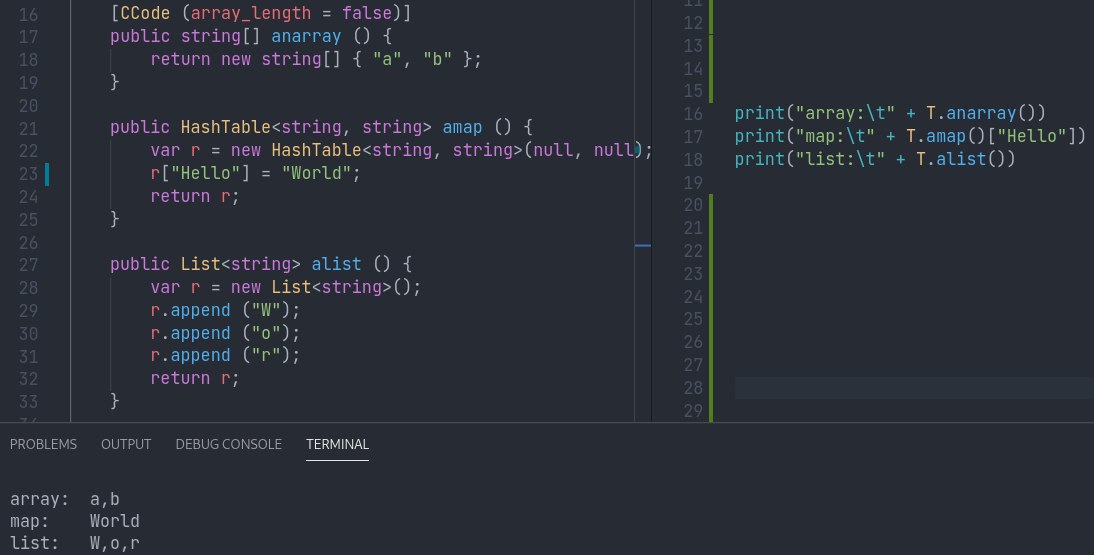Click 'var r = new HashTable' line 22

pos(401,150)
